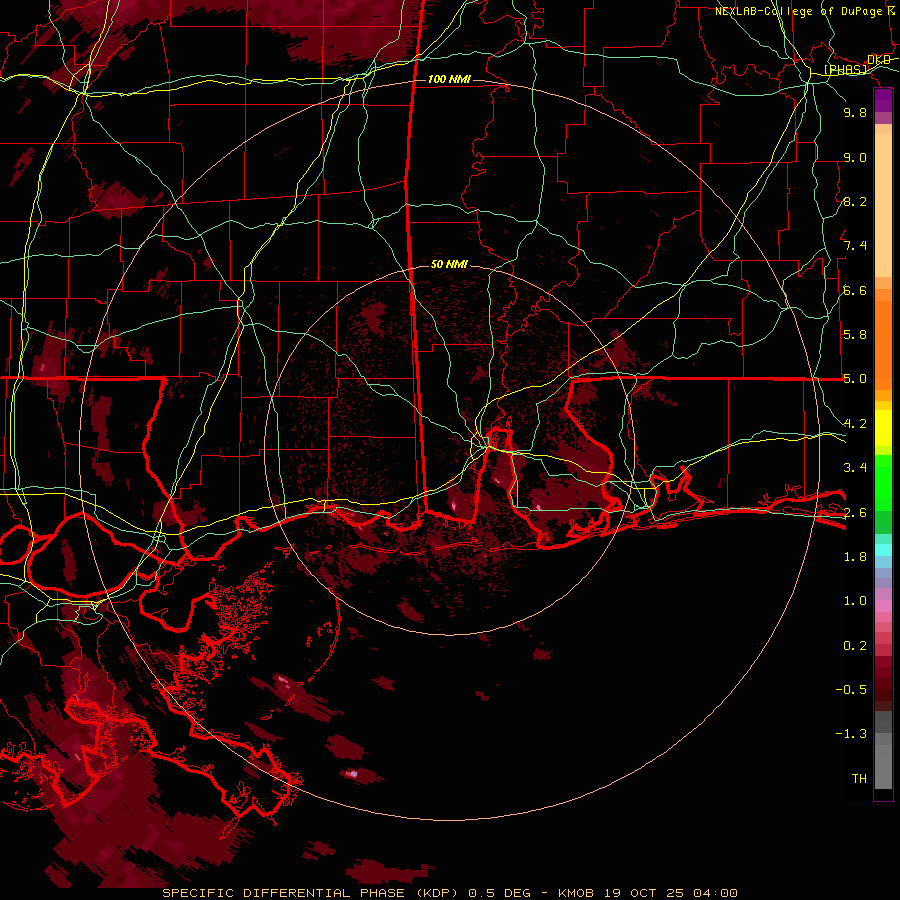Click the 9.0 value on the color scale
Image resolution: width=900 pixels, height=900 pixels.
855,157
